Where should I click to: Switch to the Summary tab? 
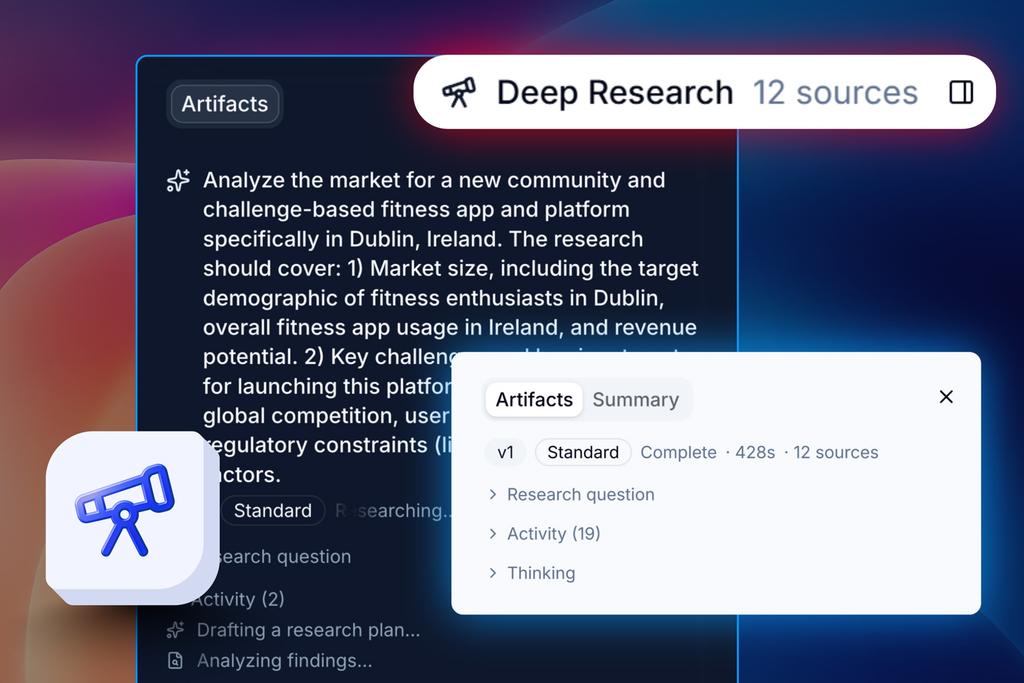[635, 400]
